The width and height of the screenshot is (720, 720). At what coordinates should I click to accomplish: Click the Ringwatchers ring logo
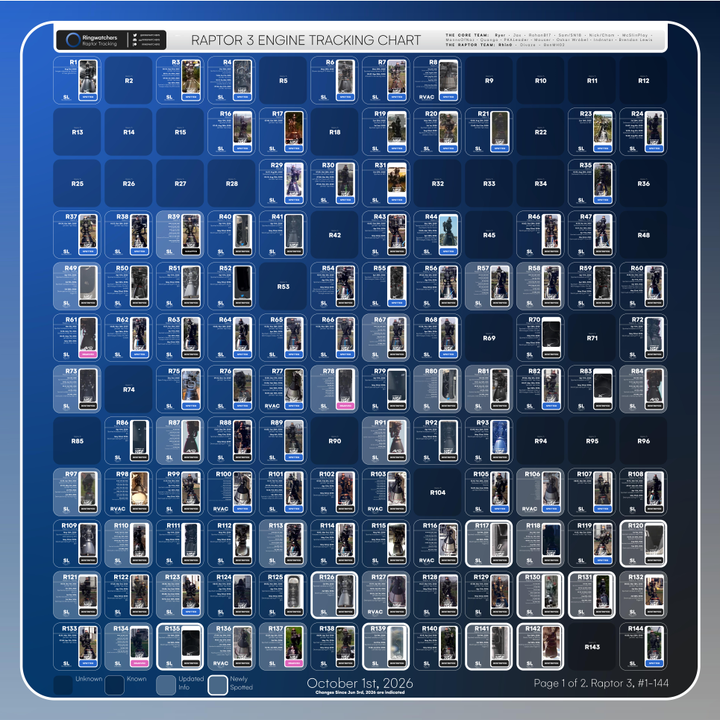(x=73, y=40)
